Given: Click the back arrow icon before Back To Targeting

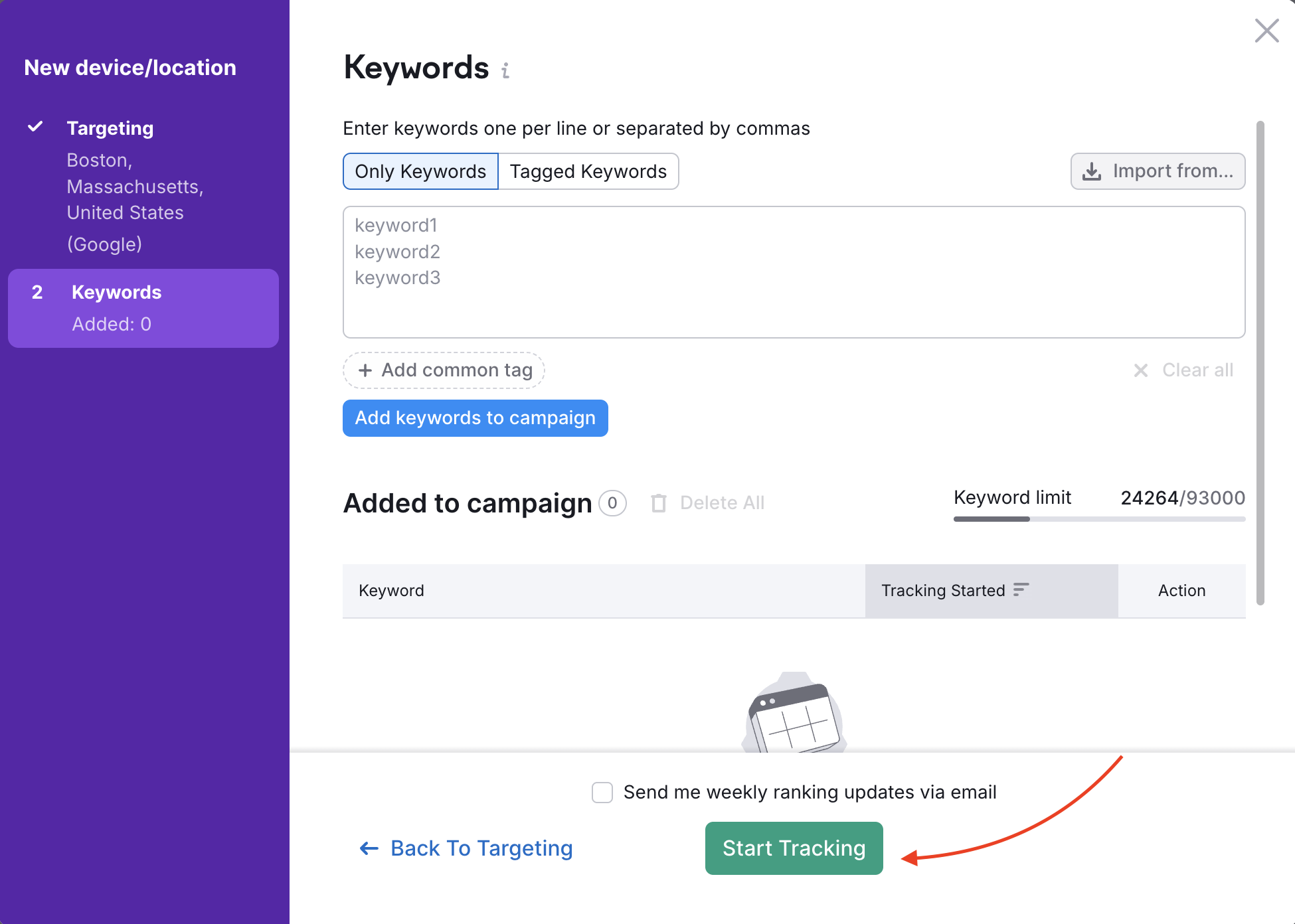Looking at the screenshot, I should click(x=369, y=848).
